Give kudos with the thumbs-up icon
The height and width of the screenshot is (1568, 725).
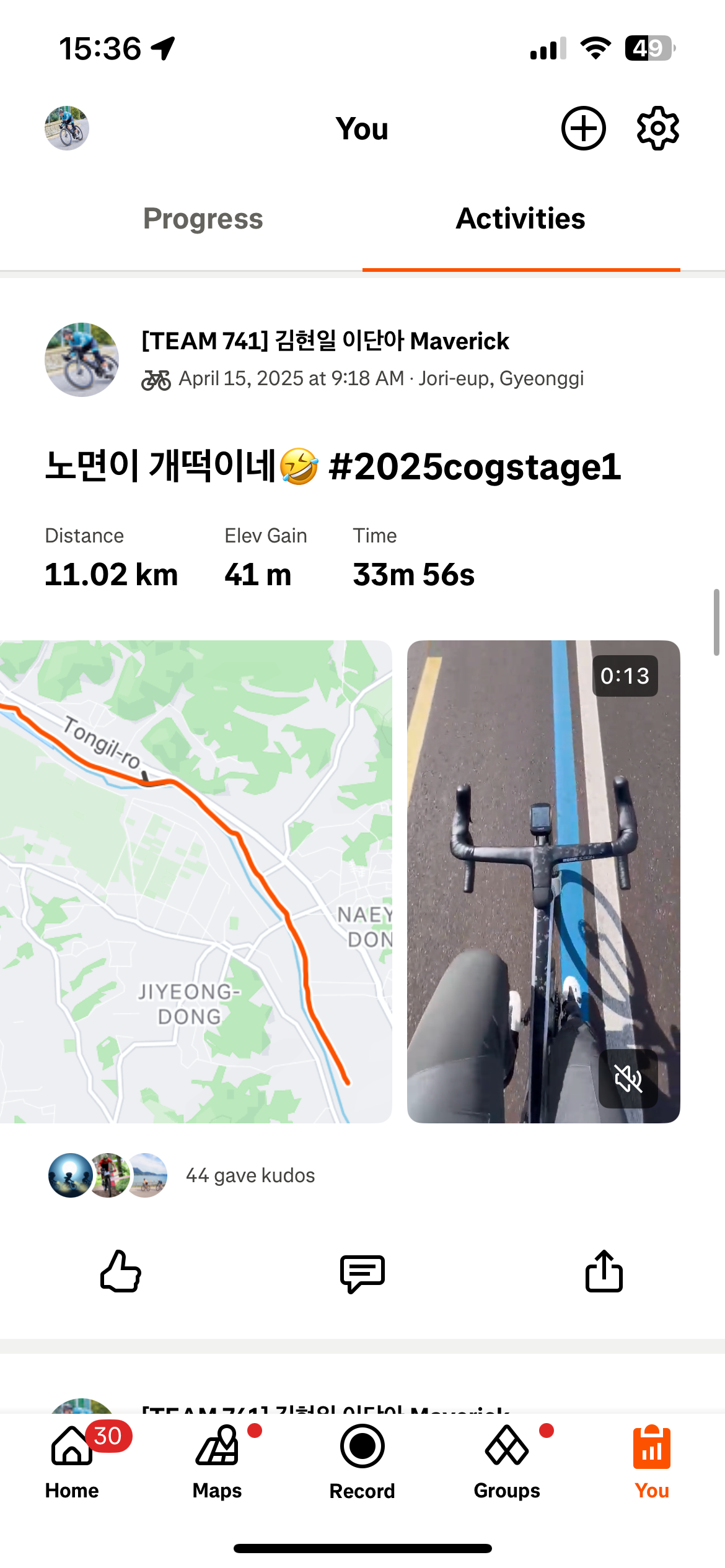click(121, 1271)
